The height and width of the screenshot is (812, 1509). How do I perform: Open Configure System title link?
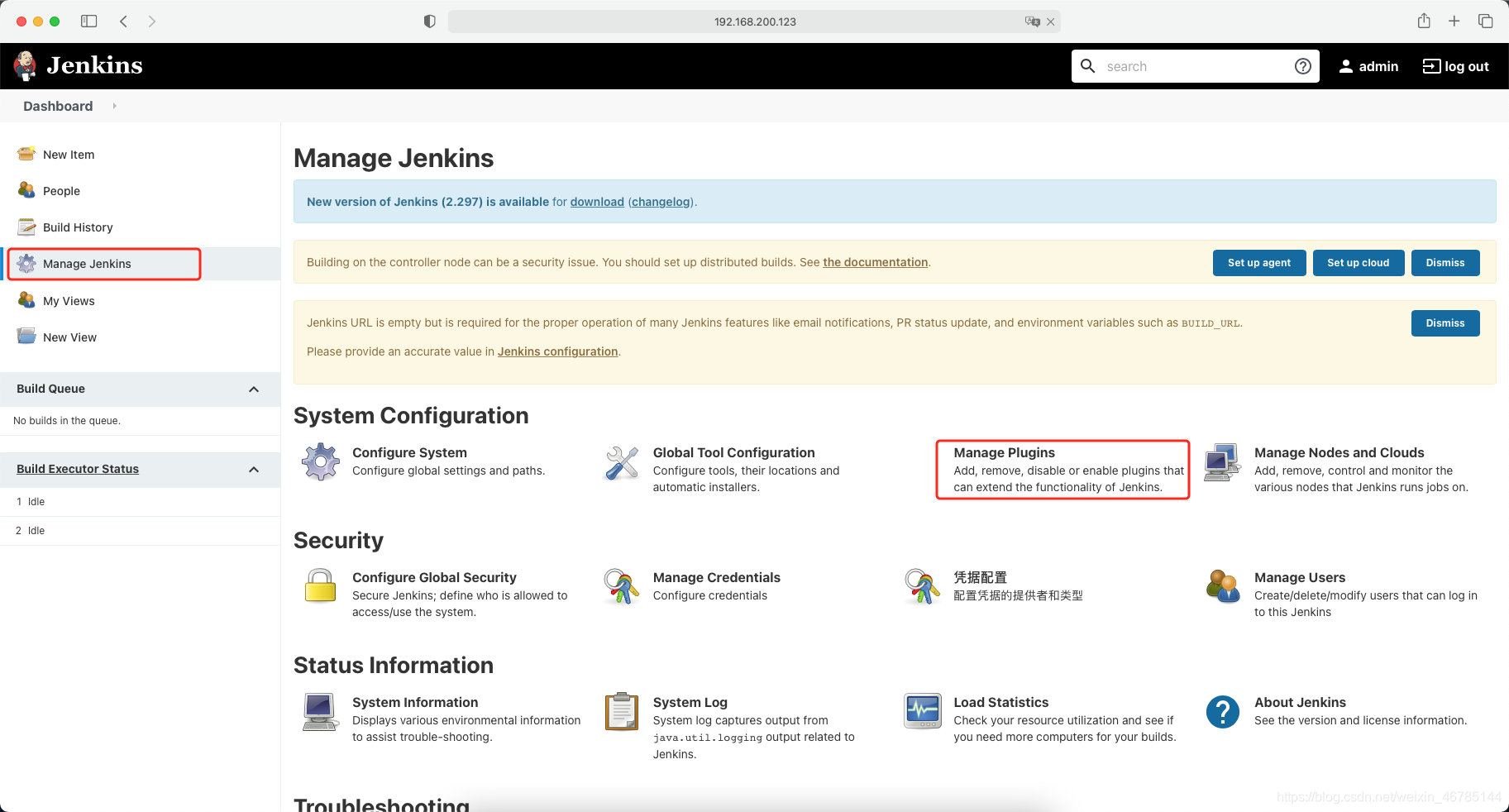pos(409,452)
